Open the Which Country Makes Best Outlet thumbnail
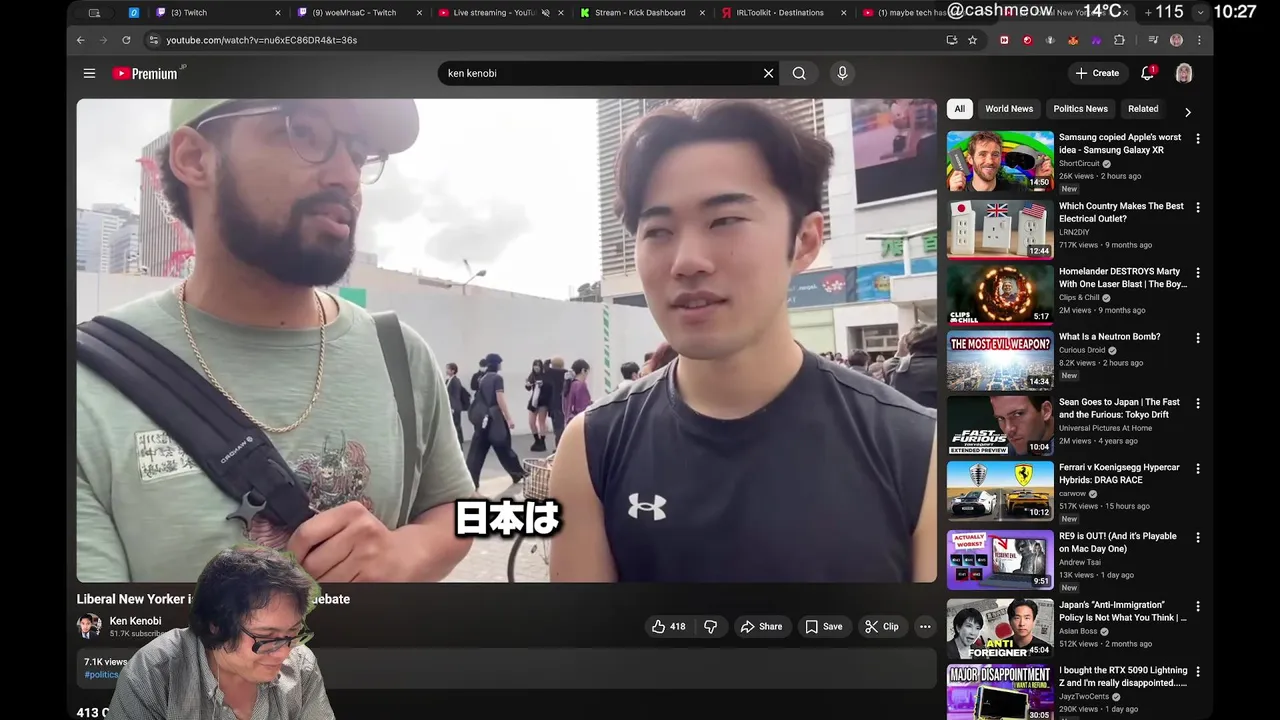 (1000, 229)
